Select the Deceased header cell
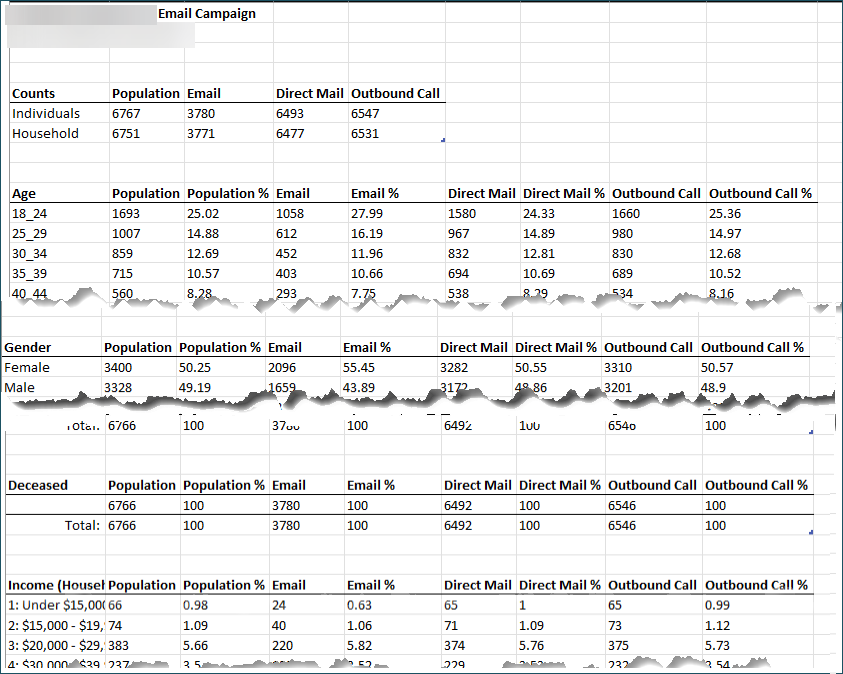 coord(38,485)
